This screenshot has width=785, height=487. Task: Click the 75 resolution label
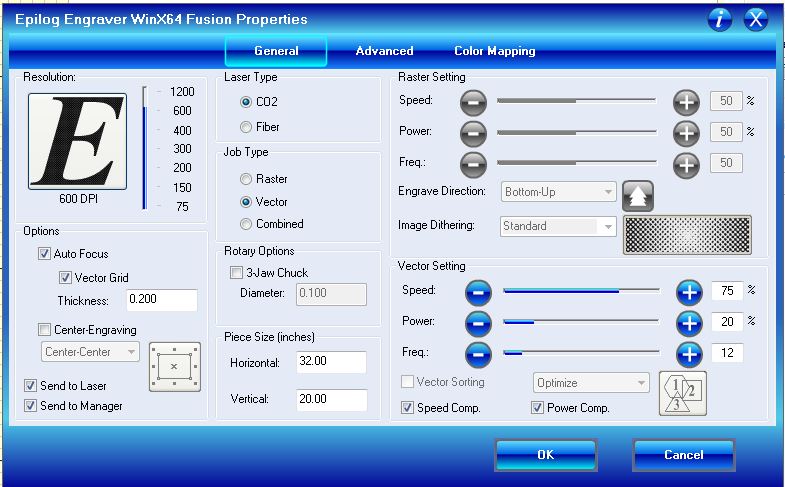click(x=182, y=207)
